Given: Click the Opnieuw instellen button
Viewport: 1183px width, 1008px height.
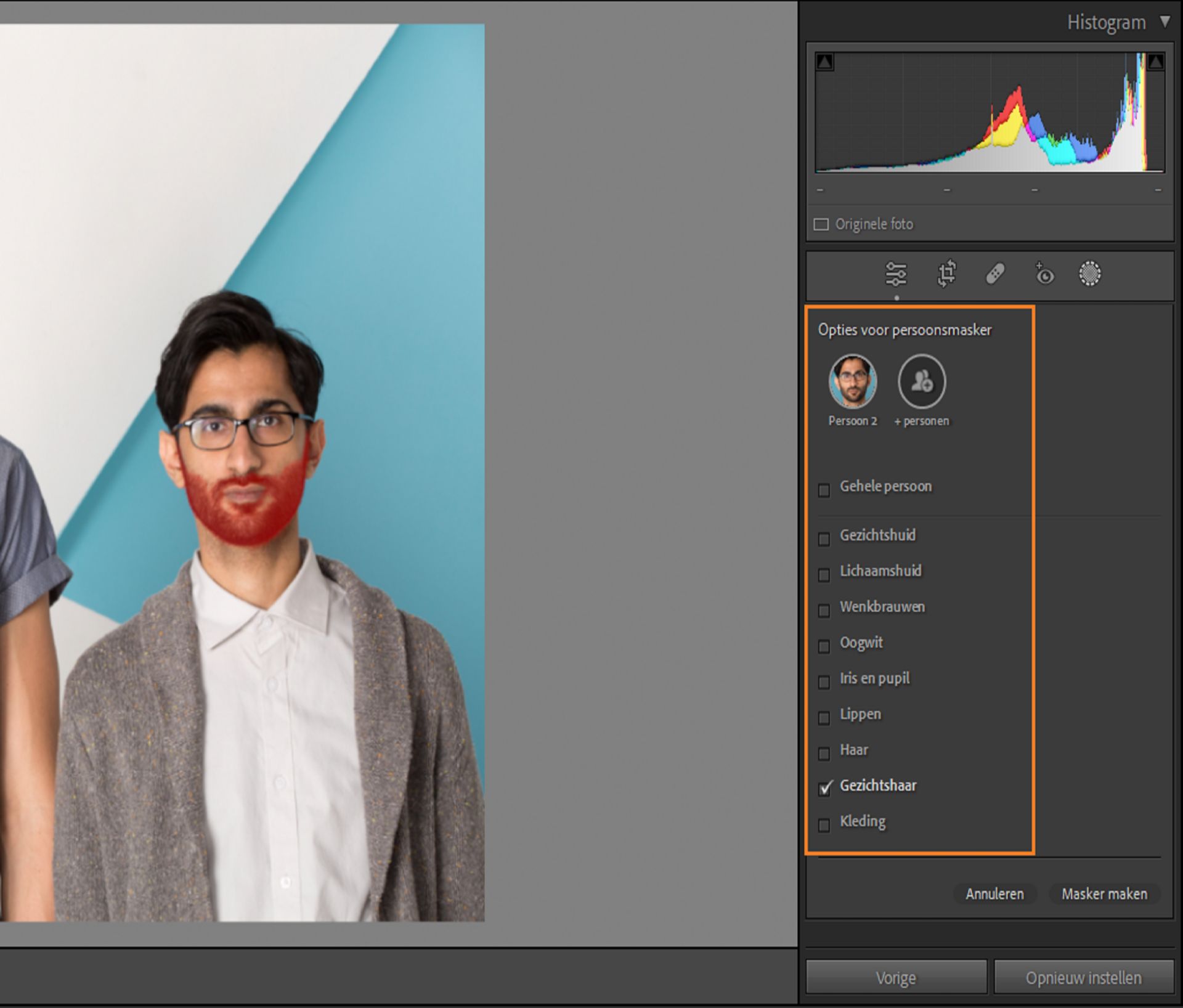Looking at the screenshot, I should (1083, 978).
